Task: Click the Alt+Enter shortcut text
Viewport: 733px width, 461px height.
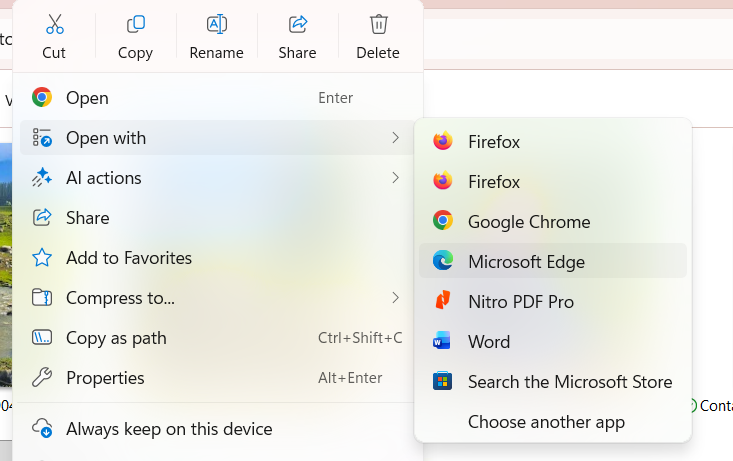Action: coord(350,378)
